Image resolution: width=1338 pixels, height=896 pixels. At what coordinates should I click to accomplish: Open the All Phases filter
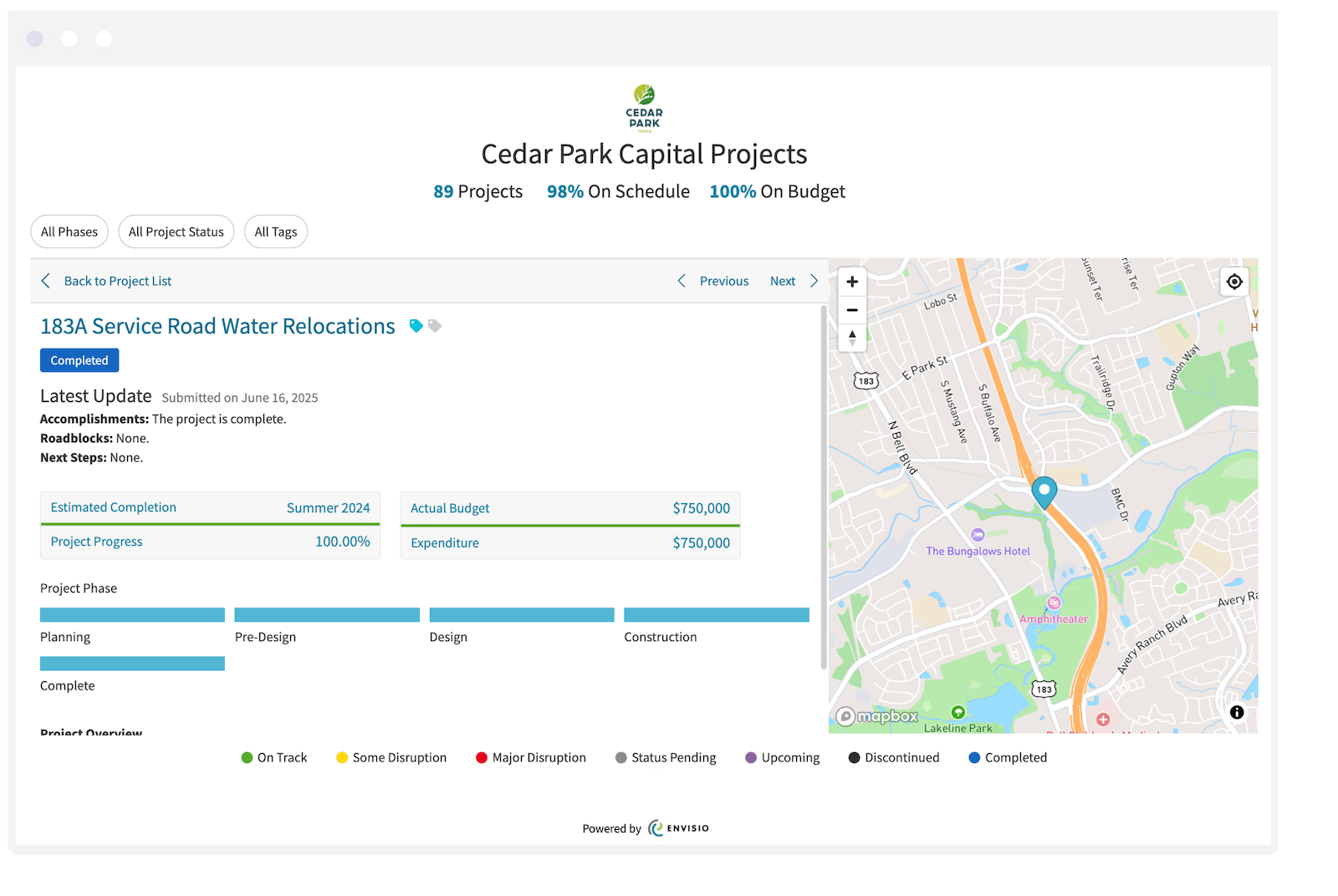point(69,232)
